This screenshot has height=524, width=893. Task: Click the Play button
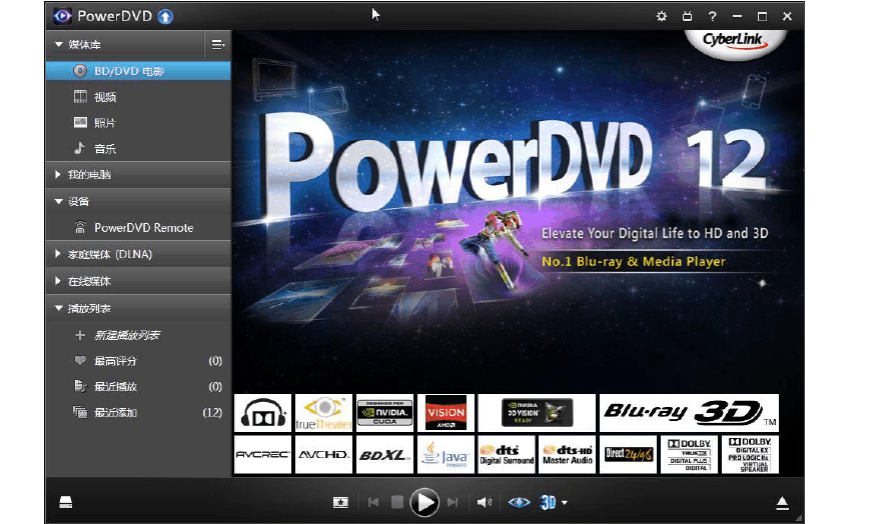pyautogui.click(x=425, y=502)
